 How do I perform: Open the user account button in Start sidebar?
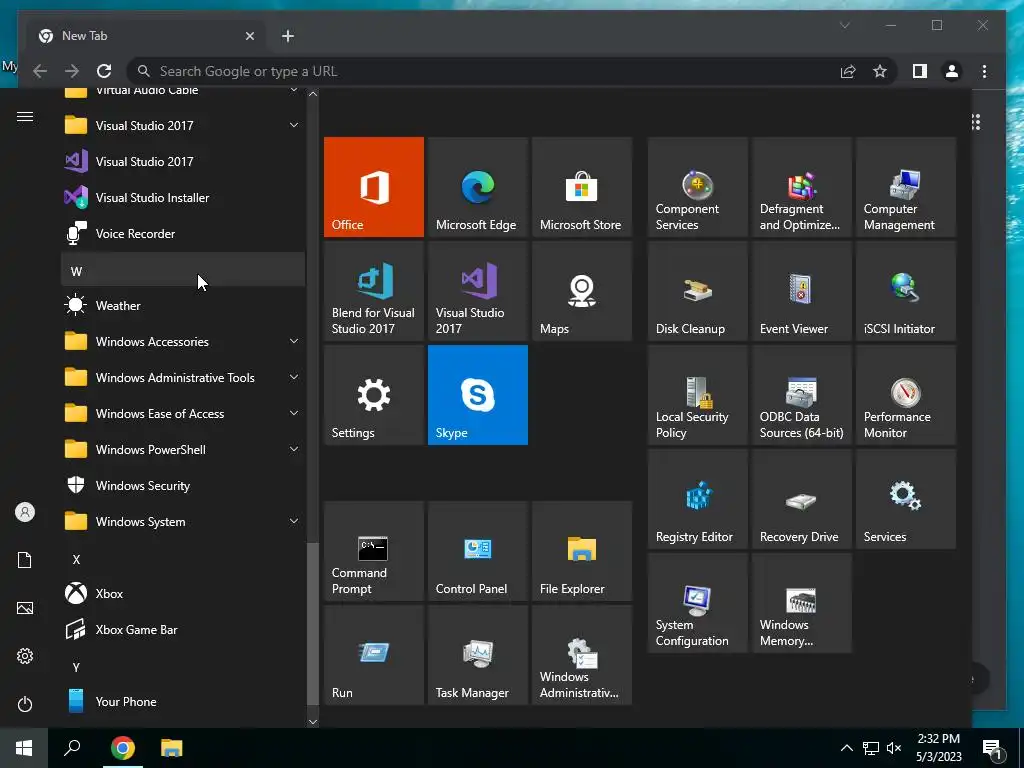point(25,512)
